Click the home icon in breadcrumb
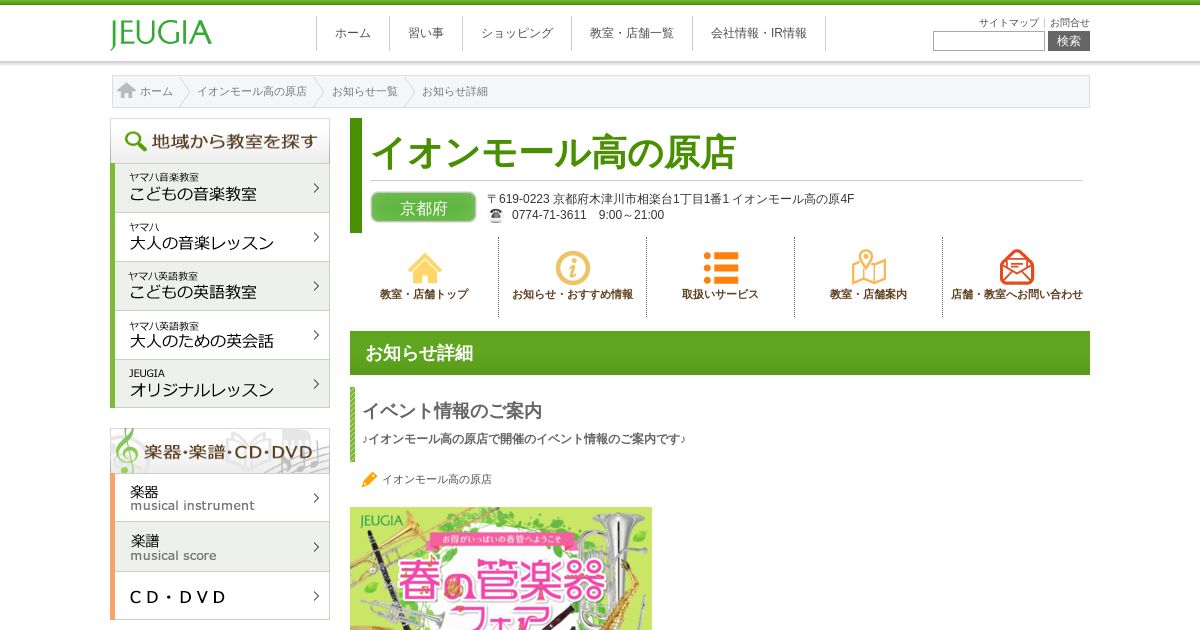Screen dimensions: 1200x630 (126, 91)
